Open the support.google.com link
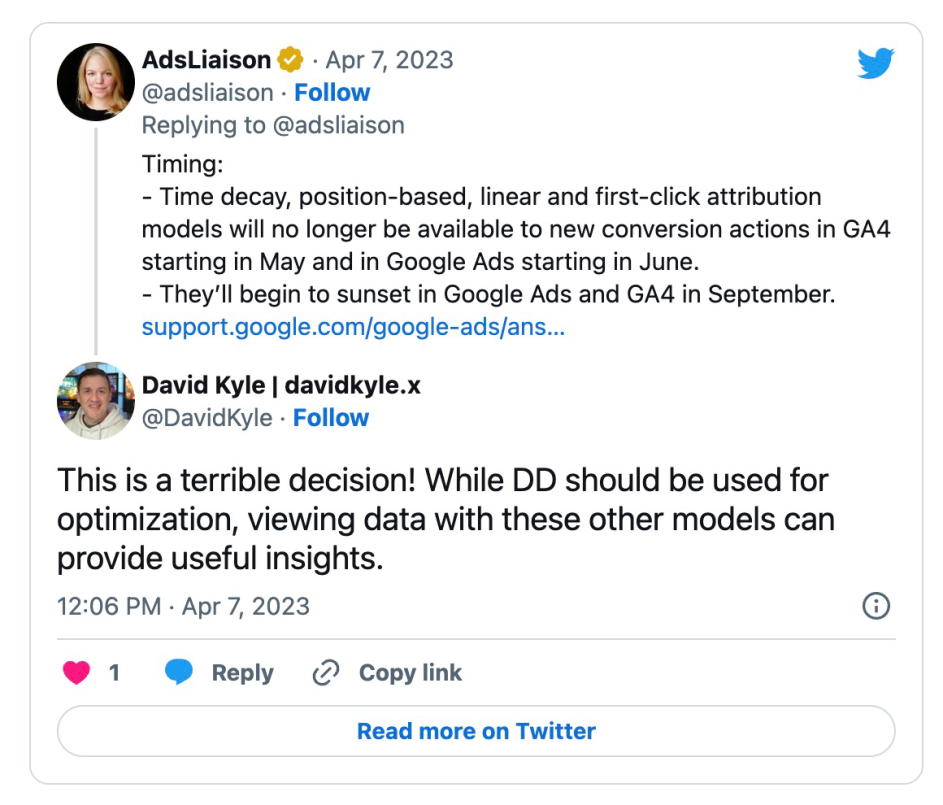 (x=353, y=327)
